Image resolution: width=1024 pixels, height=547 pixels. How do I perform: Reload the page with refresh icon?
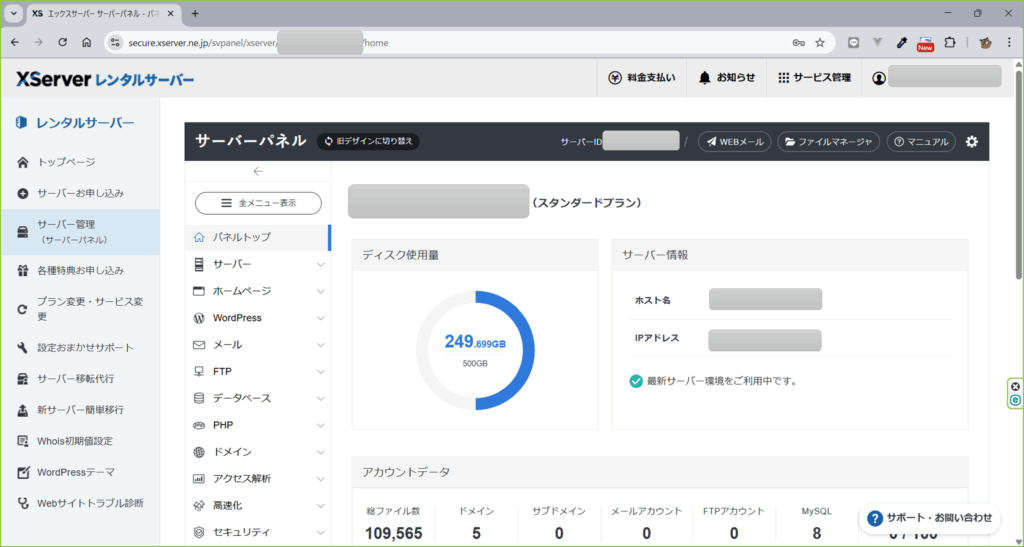coord(63,42)
